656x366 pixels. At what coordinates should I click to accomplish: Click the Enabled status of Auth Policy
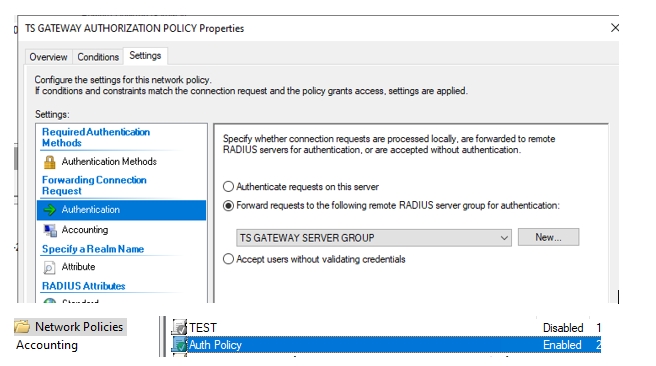coord(562,345)
